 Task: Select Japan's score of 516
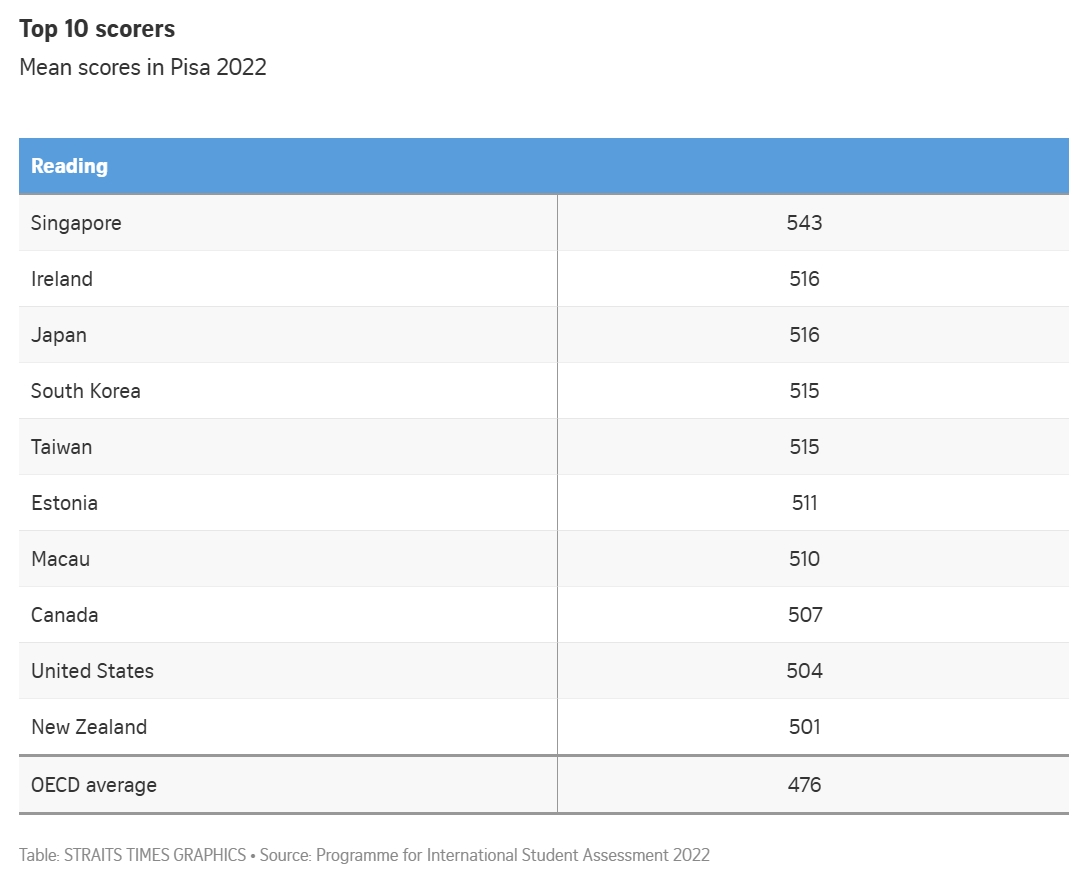tap(804, 335)
